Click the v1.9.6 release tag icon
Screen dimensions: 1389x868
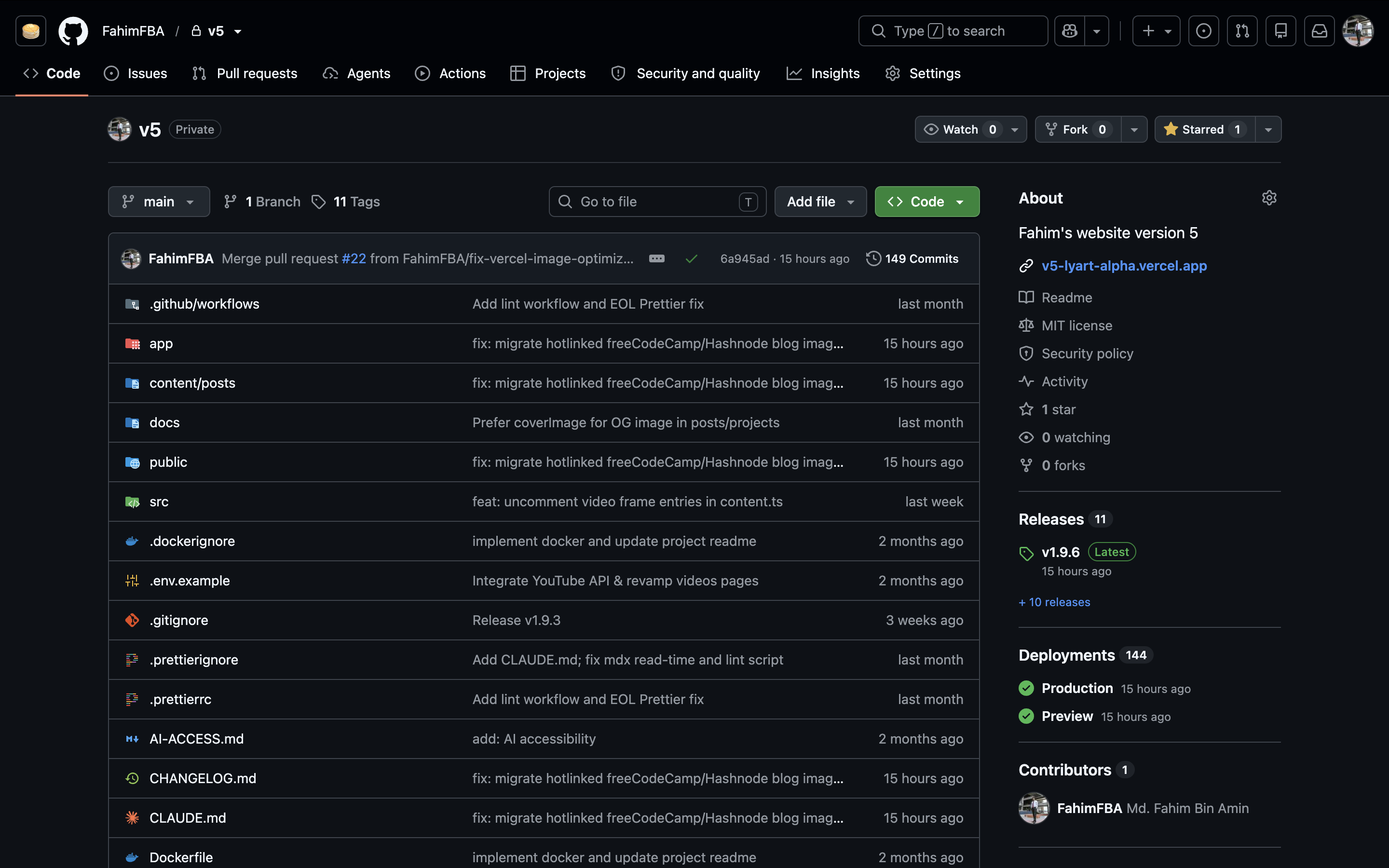coord(1026,554)
